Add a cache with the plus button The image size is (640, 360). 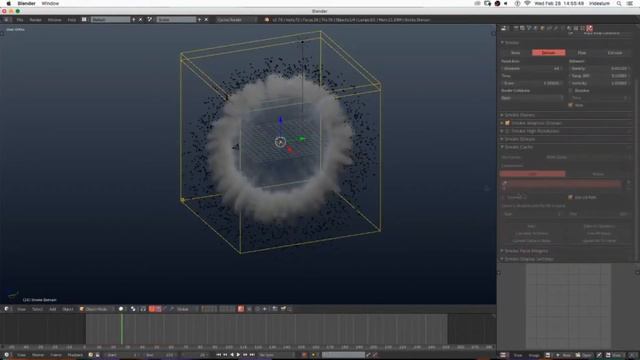coord(629,182)
